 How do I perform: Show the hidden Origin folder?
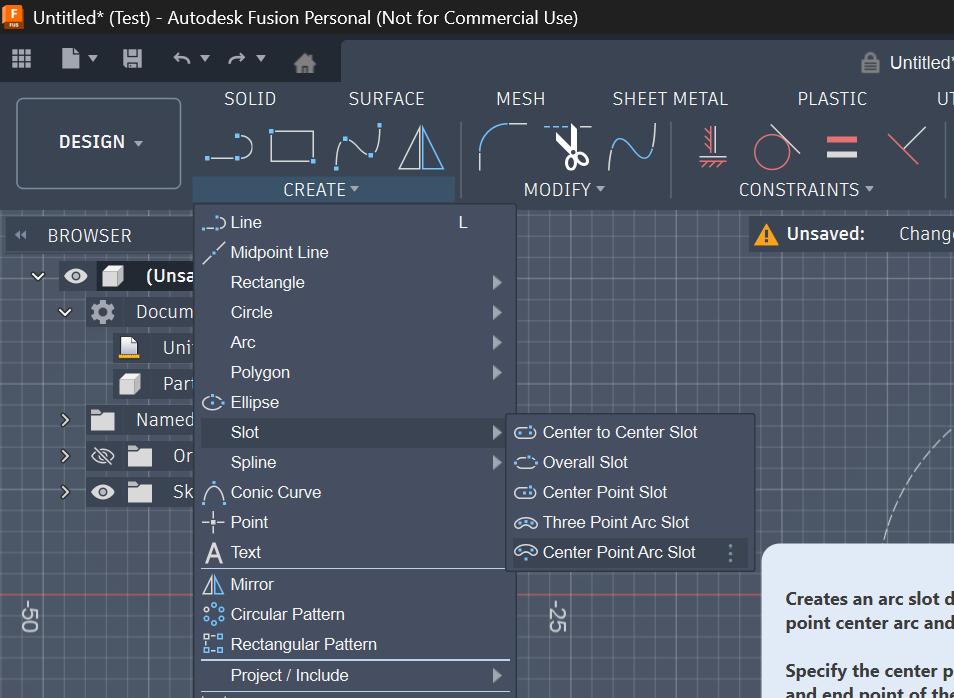pos(102,456)
